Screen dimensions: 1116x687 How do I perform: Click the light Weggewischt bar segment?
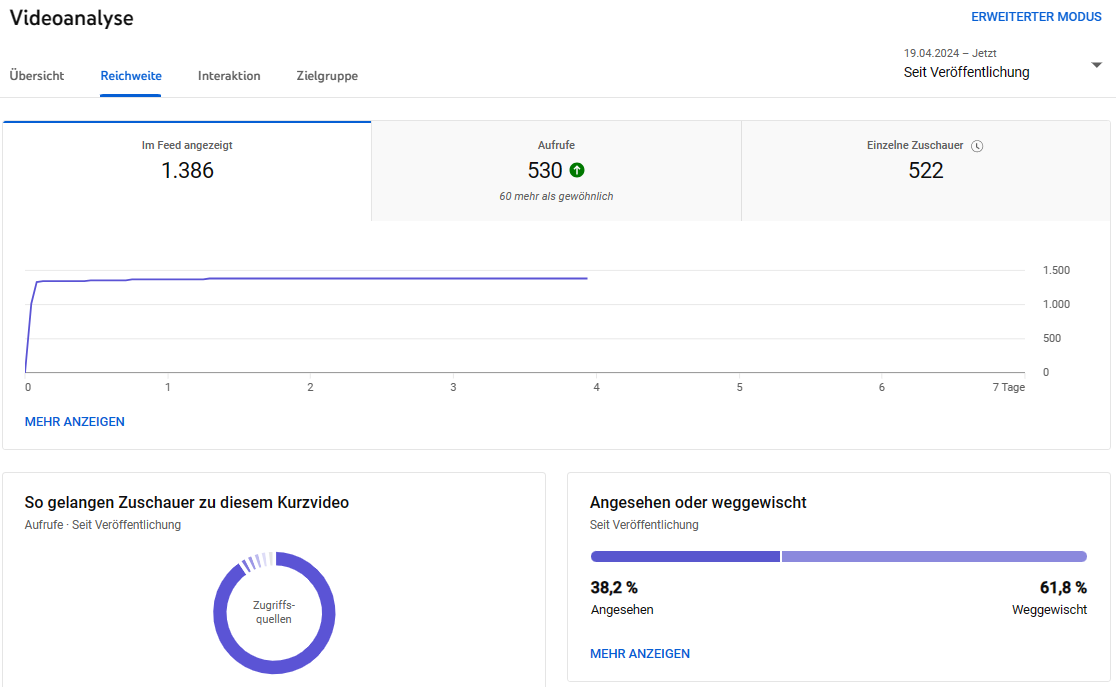click(x=934, y=557)
